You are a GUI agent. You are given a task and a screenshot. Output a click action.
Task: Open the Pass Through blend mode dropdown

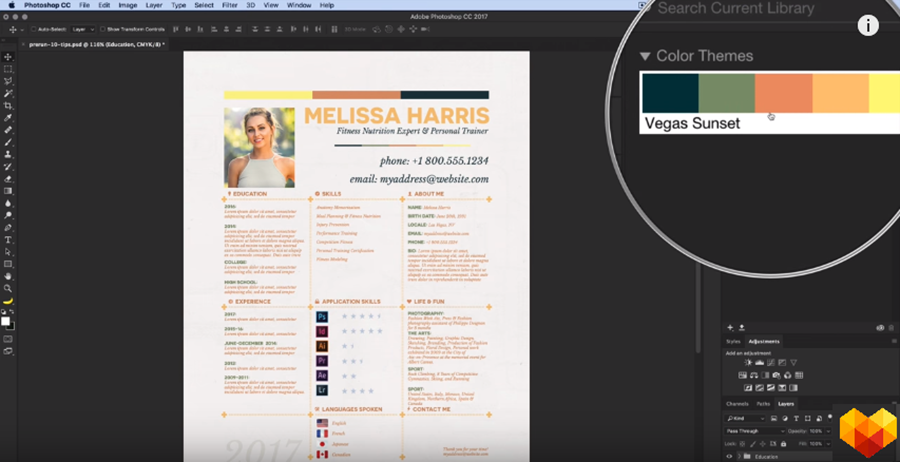(756, 430)
